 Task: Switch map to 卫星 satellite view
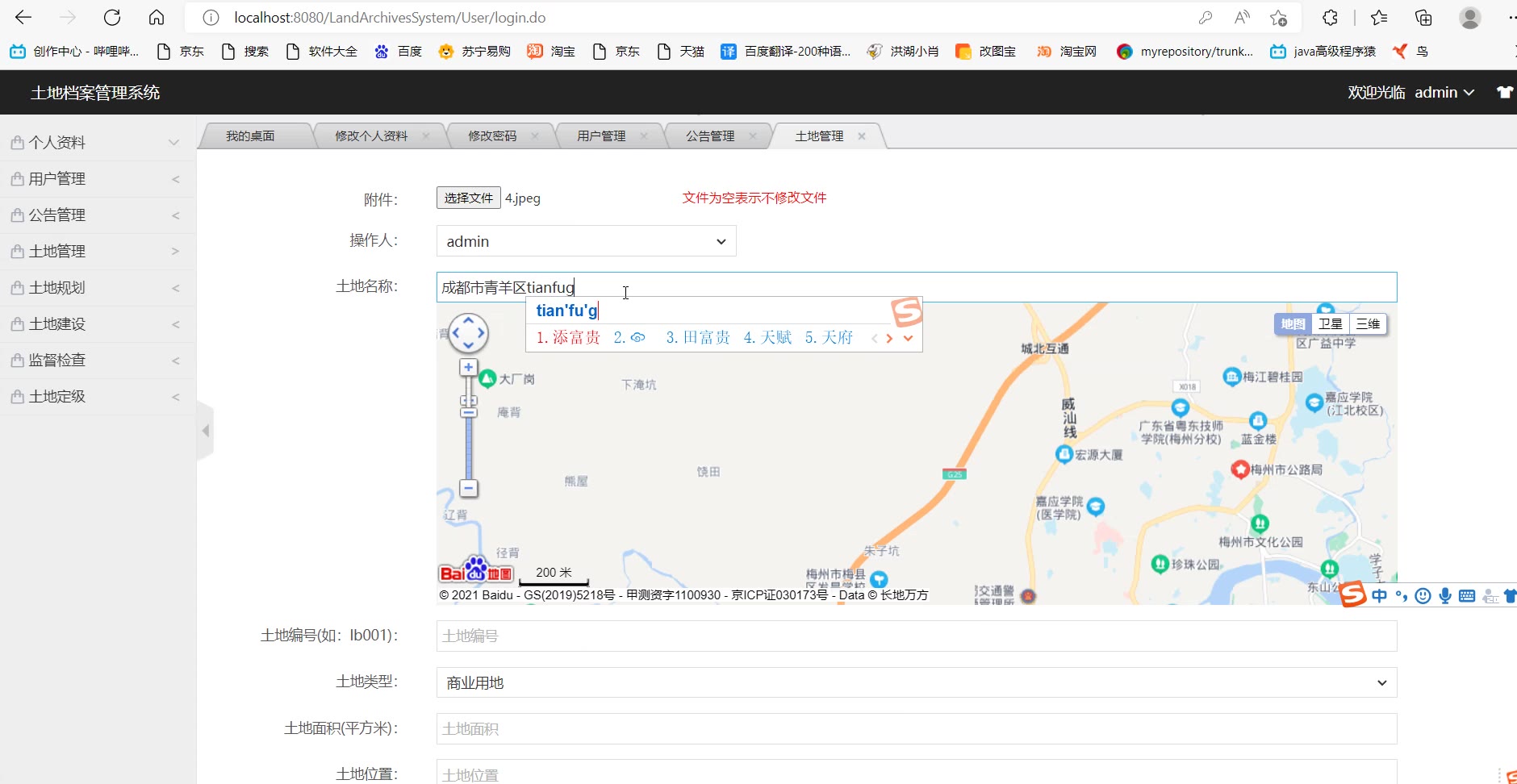(1330, 324)
